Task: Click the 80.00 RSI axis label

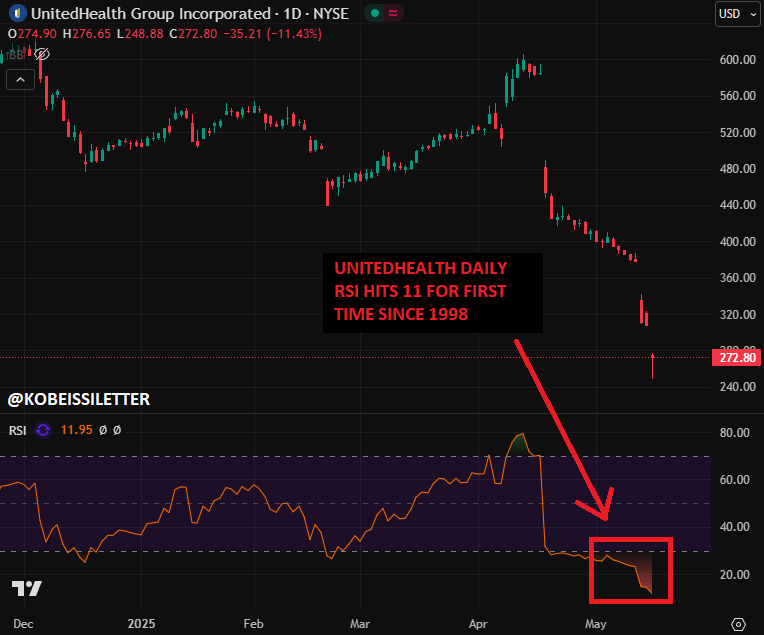Action: point(735,433)
